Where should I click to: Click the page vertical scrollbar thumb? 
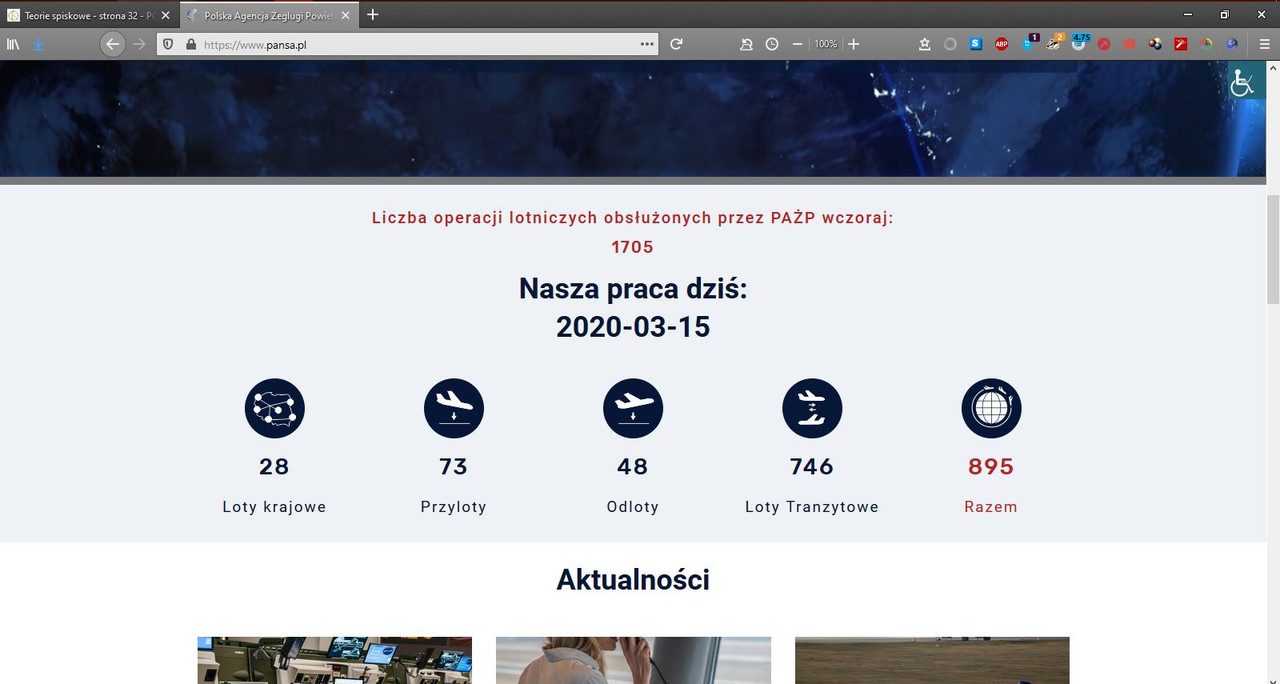tap(1273, 250)
